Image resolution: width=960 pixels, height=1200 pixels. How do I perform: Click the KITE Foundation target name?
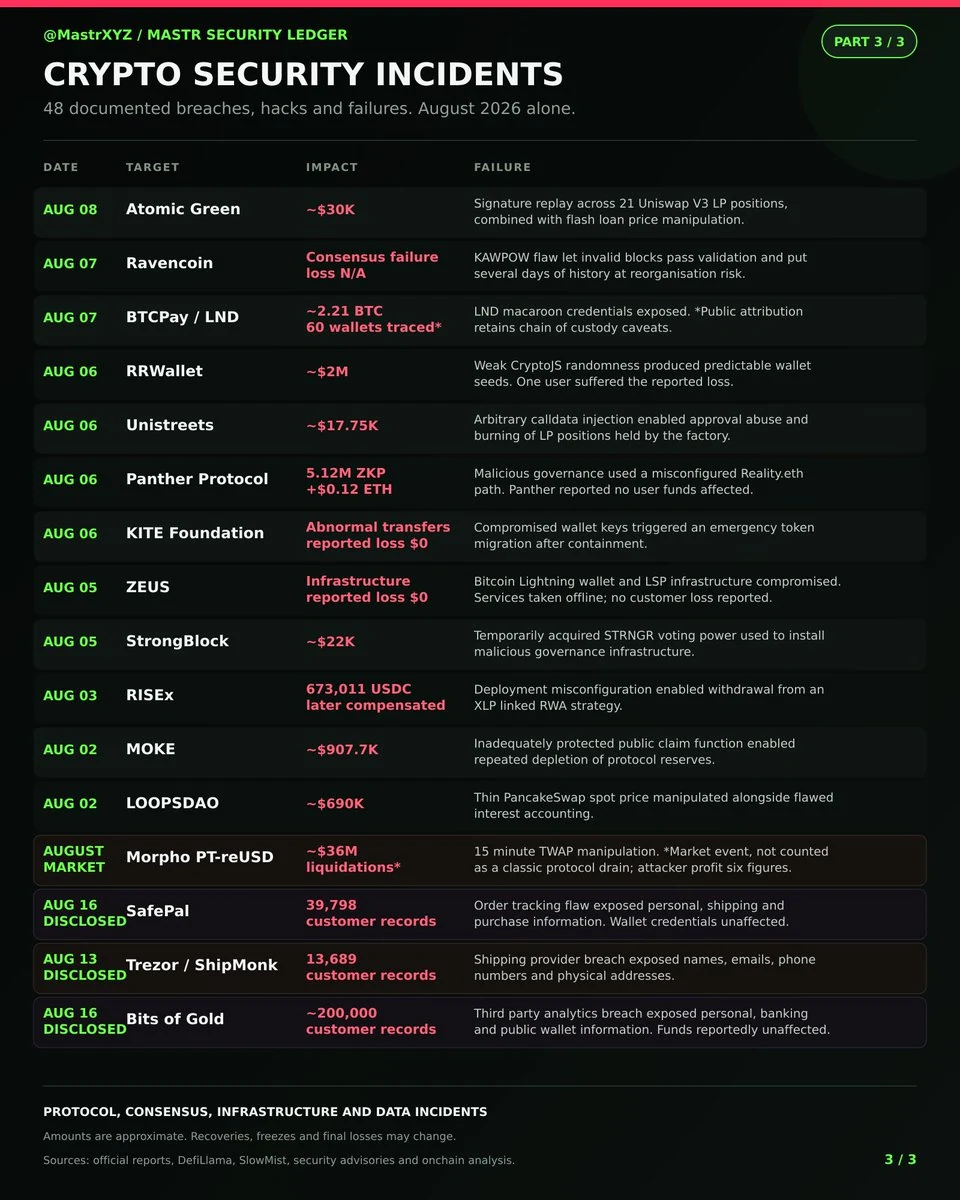point(195,533)
